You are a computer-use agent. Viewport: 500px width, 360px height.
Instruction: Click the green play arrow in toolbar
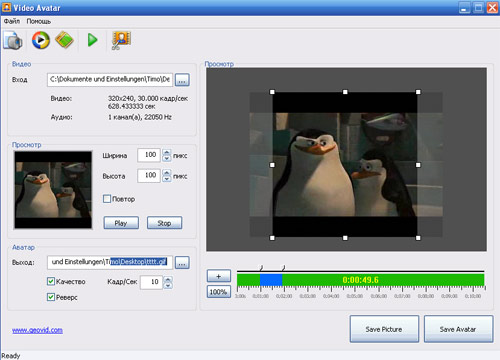tap(92, 40)
